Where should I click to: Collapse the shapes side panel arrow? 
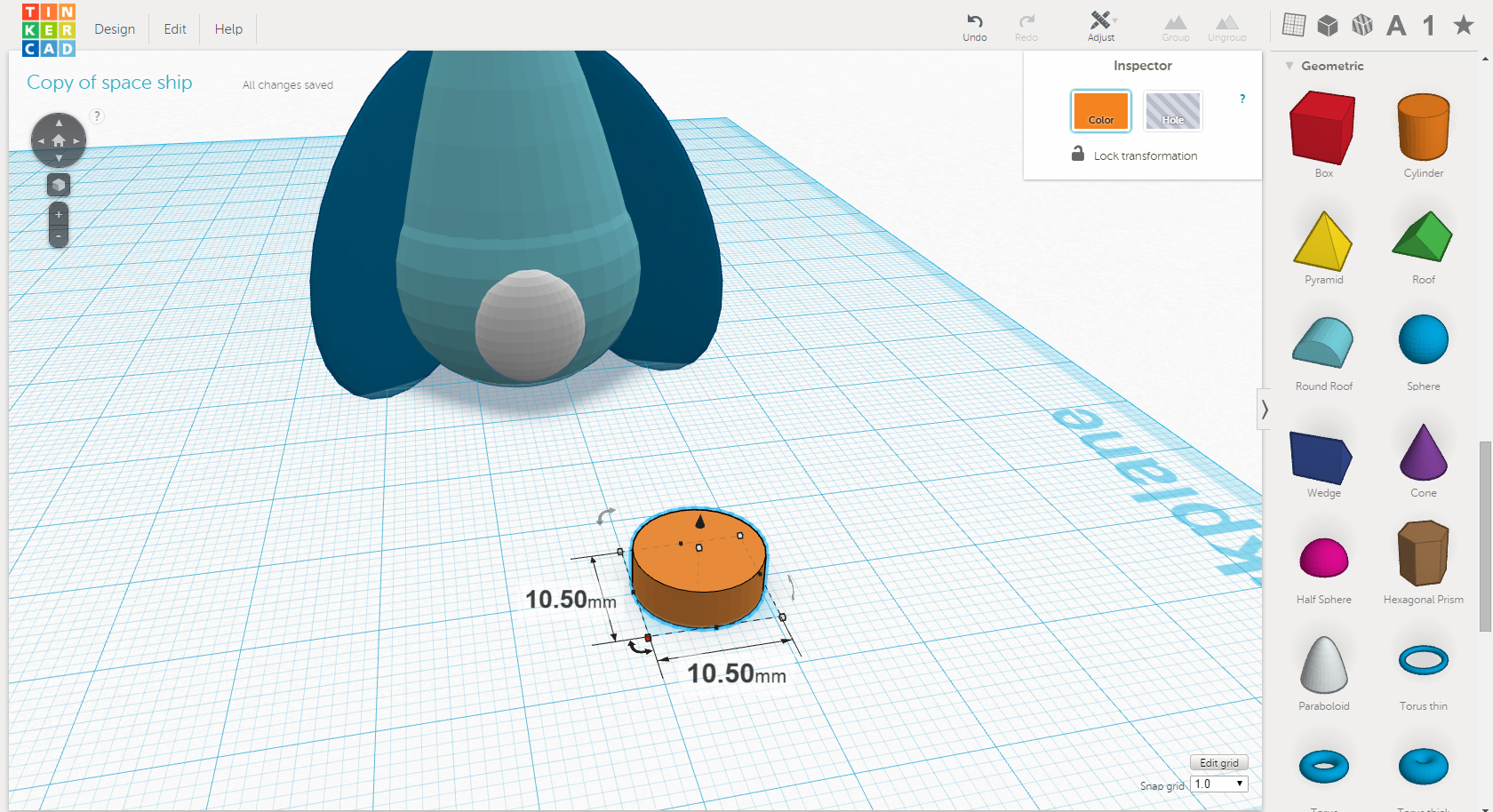(x=1264, y=409)
